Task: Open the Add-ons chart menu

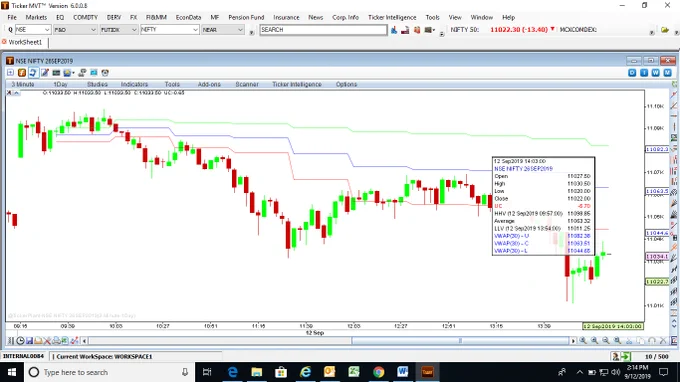Action: coord(209,84)
